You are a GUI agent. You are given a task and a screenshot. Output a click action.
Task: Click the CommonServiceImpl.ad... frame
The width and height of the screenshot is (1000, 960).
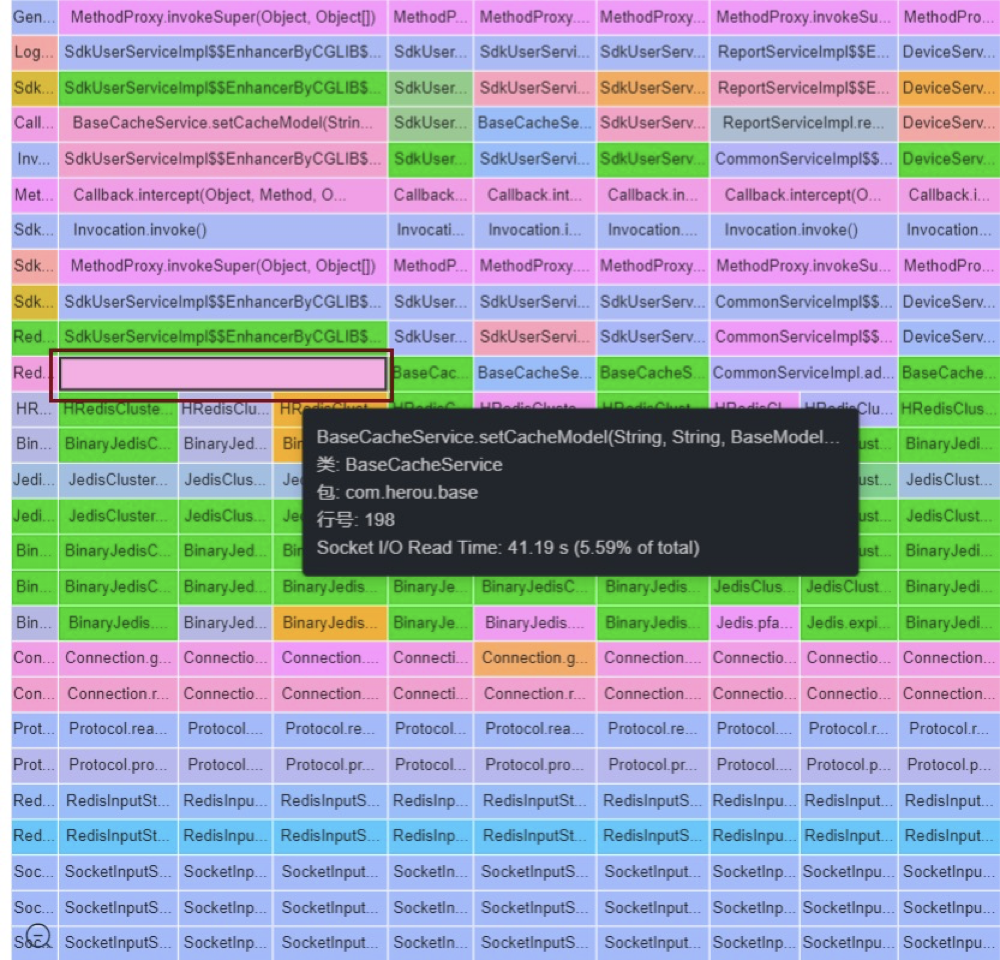pyautogui.click(x=803, y=373)
